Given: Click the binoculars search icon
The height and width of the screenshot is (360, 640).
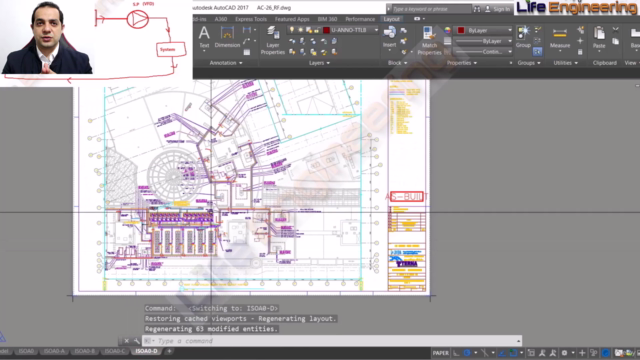Looking at the screenshot, I should 477,9.
